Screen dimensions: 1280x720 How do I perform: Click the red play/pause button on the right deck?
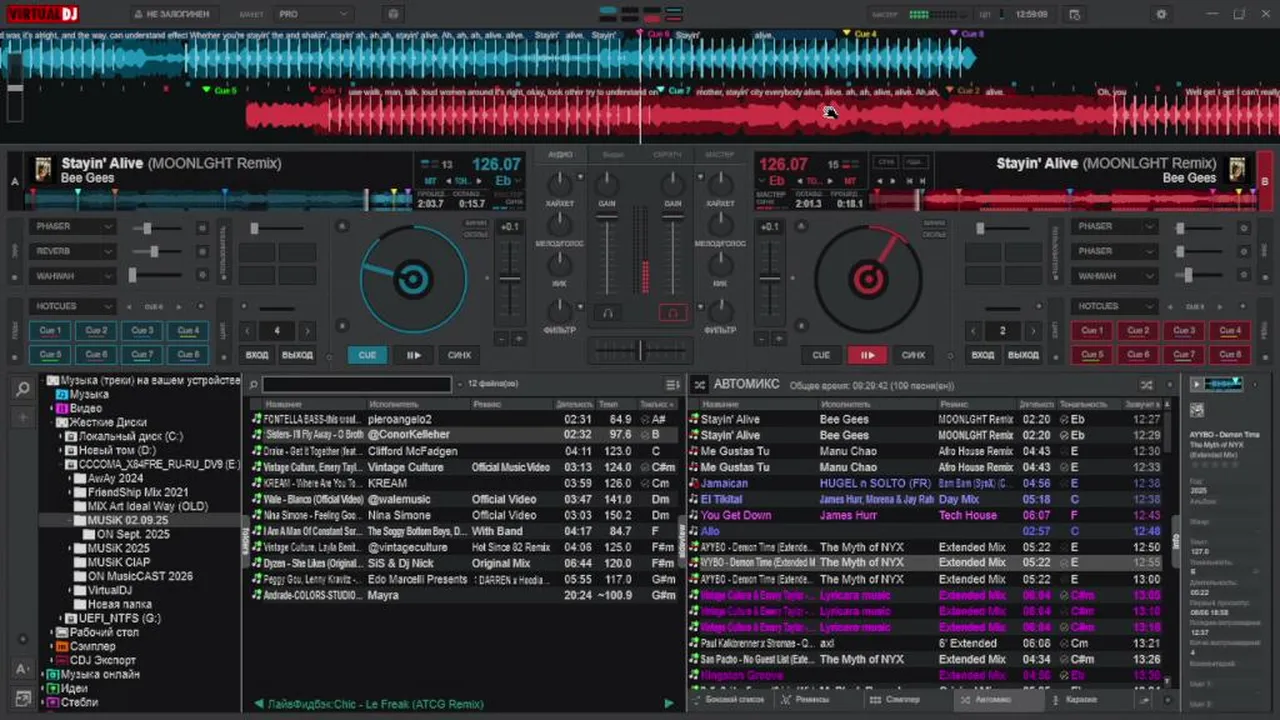[x=867, y=355]
